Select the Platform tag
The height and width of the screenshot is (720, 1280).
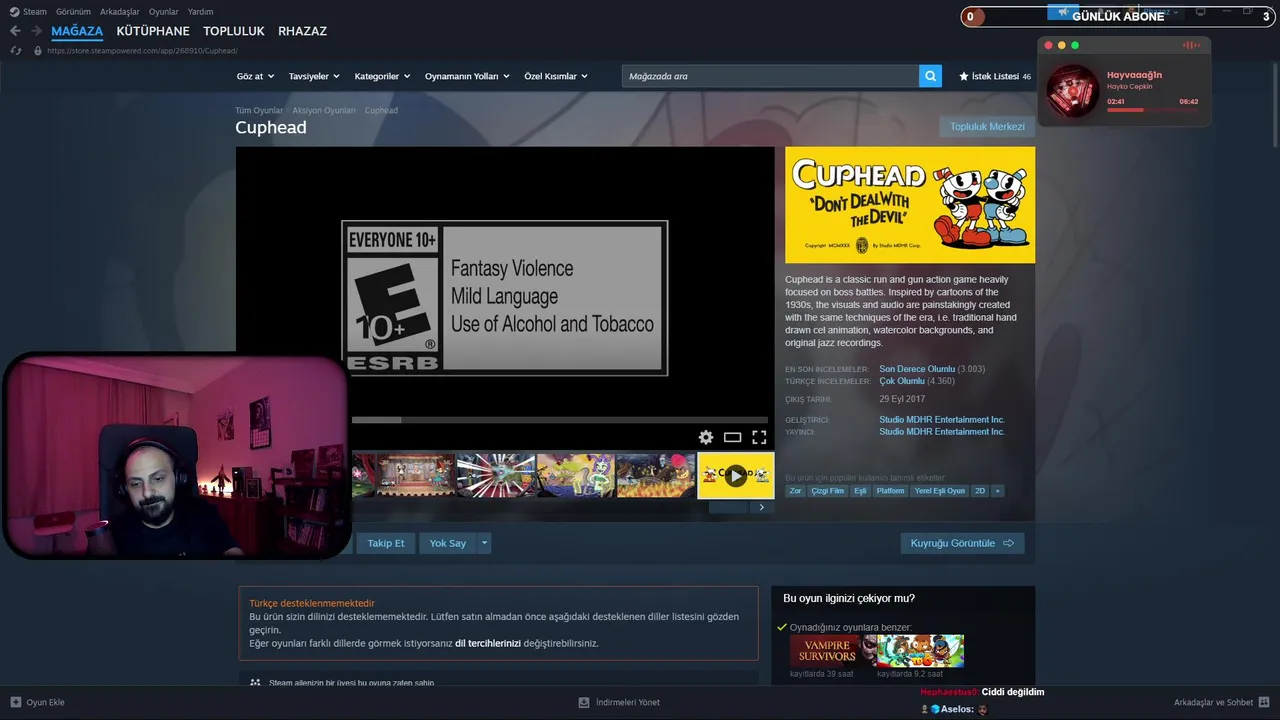pos(890,491)
